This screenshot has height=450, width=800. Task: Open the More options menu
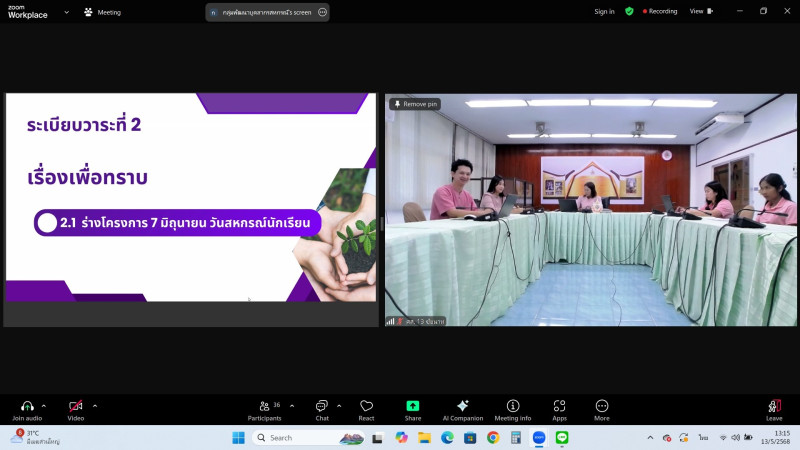[602, 409]
